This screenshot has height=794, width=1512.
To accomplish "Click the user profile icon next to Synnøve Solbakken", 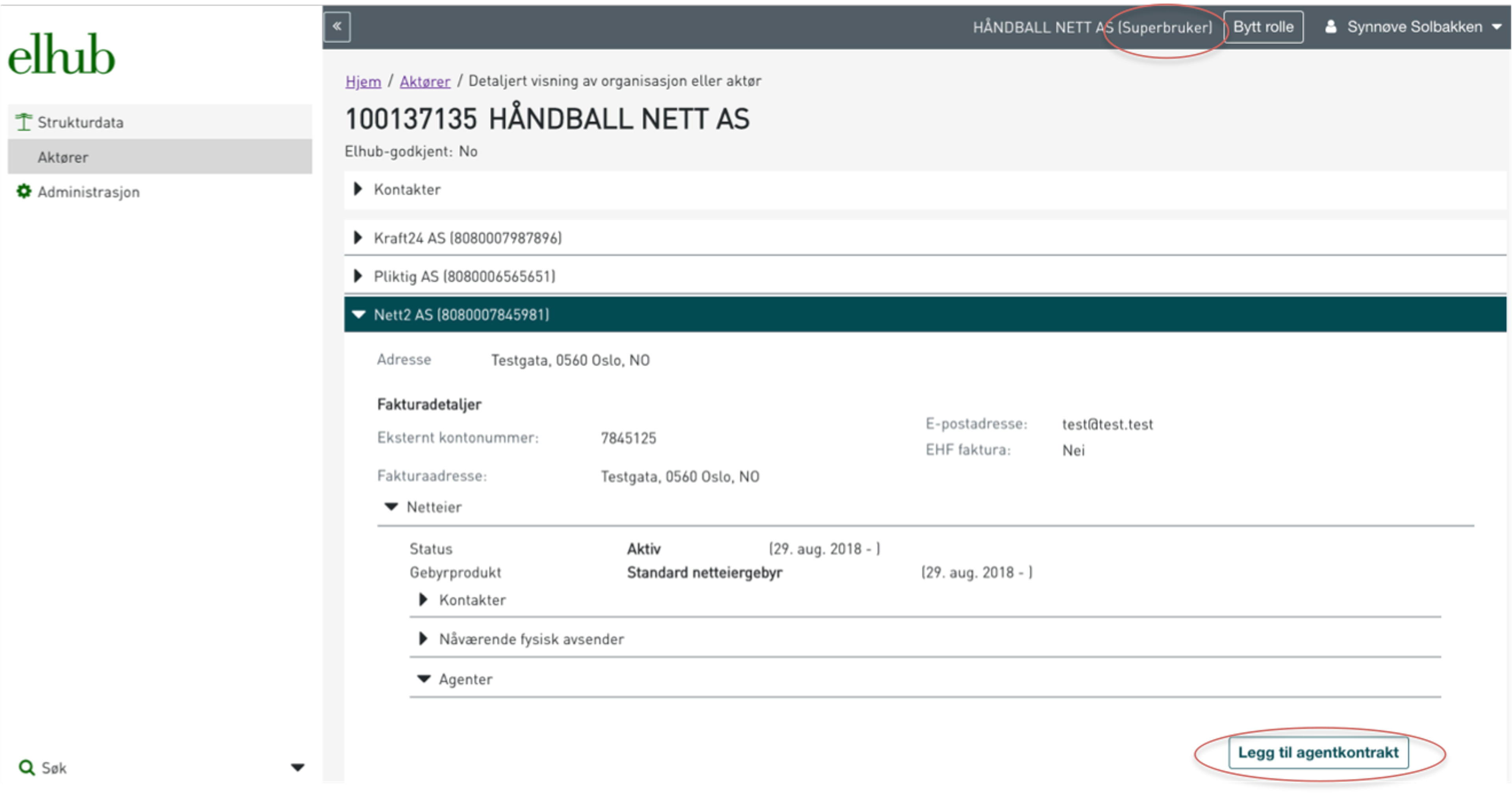I will click(1330, 27).
